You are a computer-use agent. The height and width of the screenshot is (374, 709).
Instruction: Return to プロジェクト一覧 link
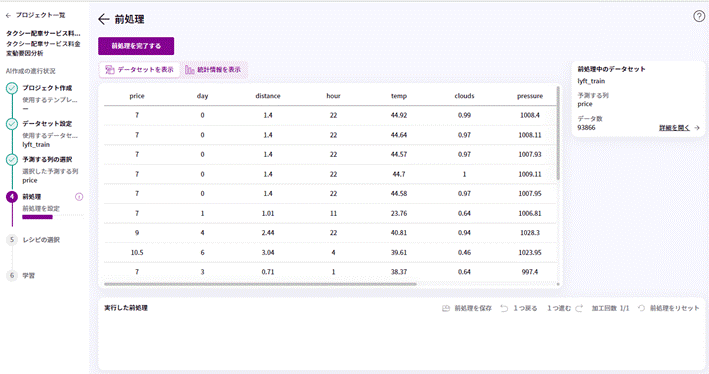35,15
